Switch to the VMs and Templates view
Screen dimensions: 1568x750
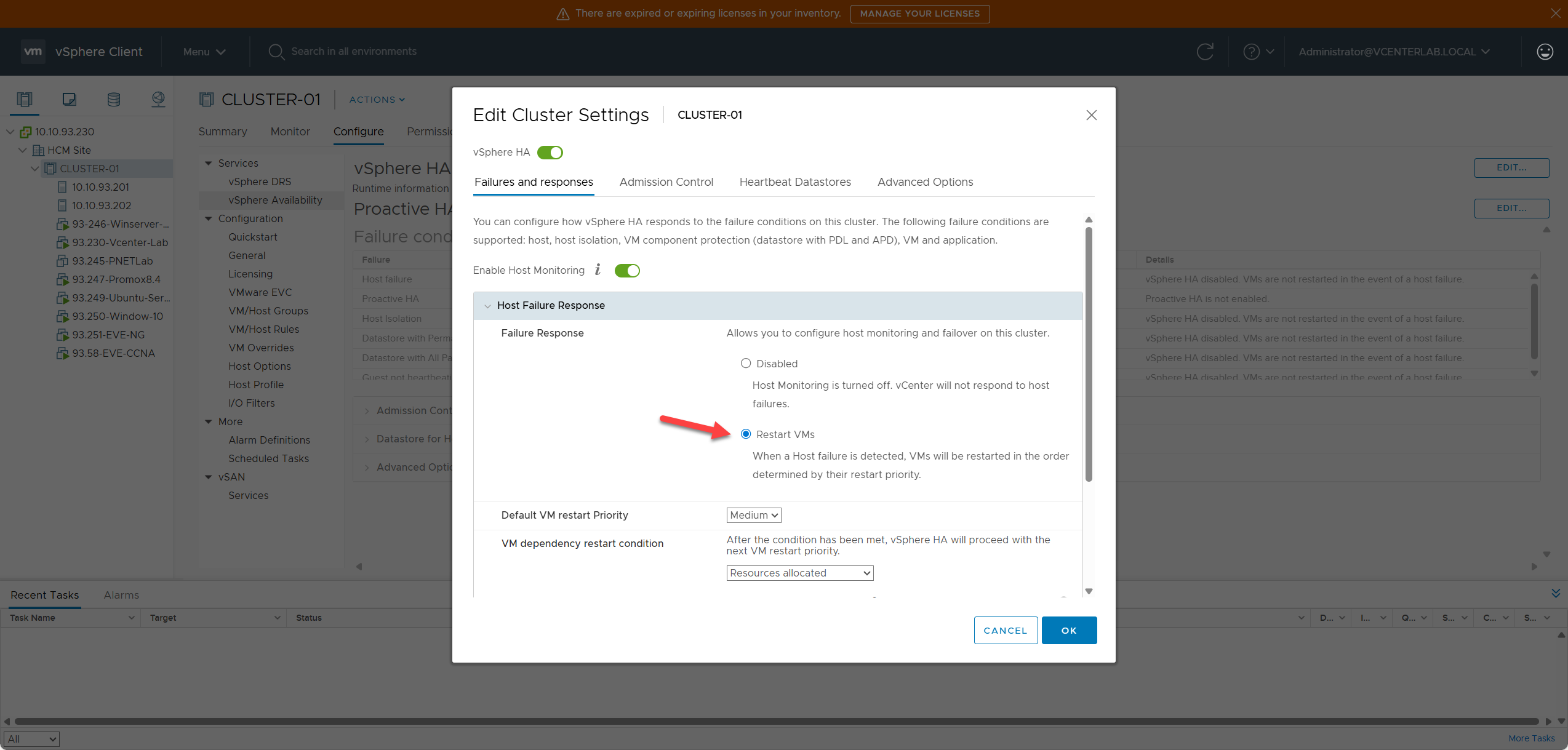coord(69,99)
